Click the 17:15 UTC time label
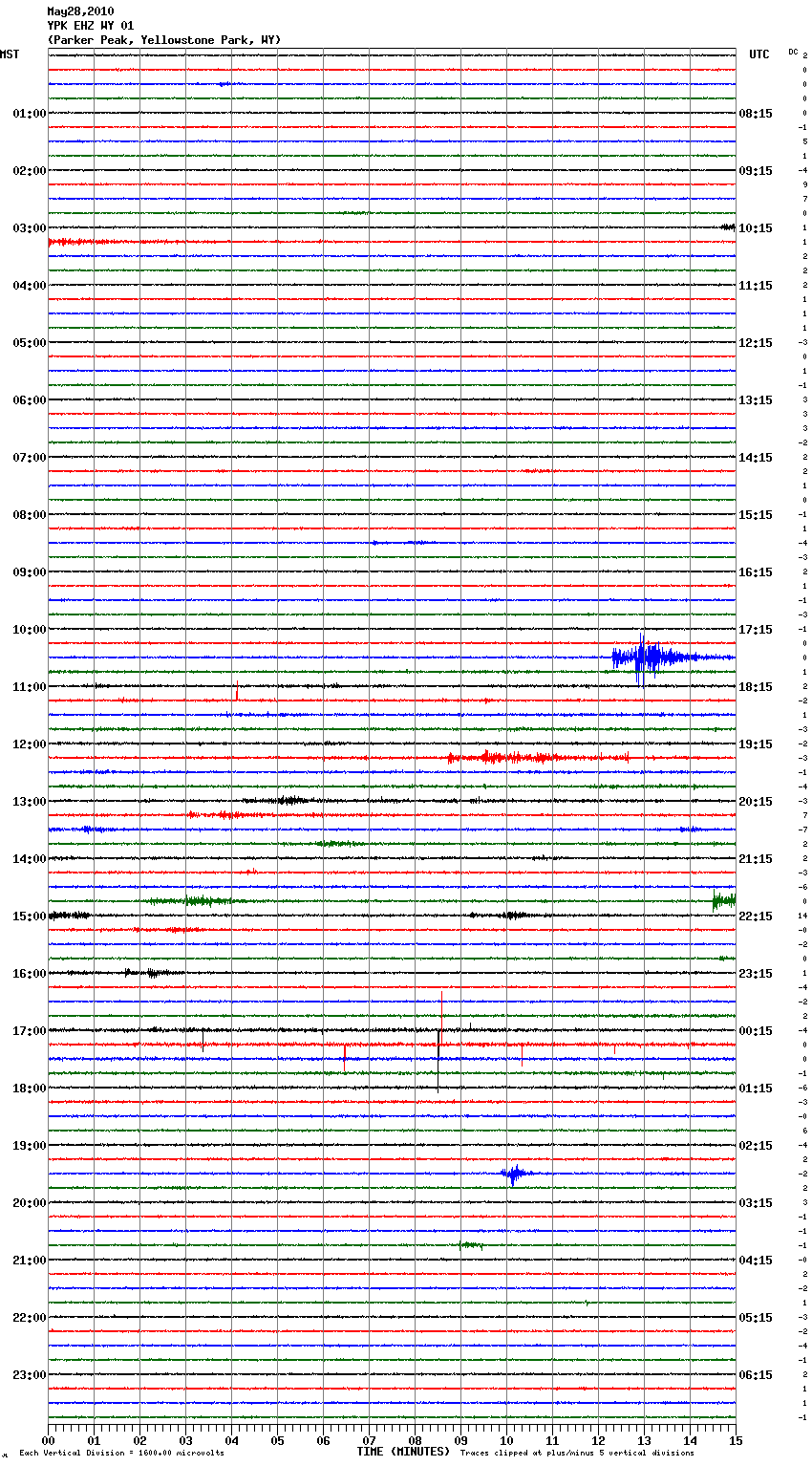Image resolution: width=812 pixels, height=1466 pixels. (x=756, y=630)
